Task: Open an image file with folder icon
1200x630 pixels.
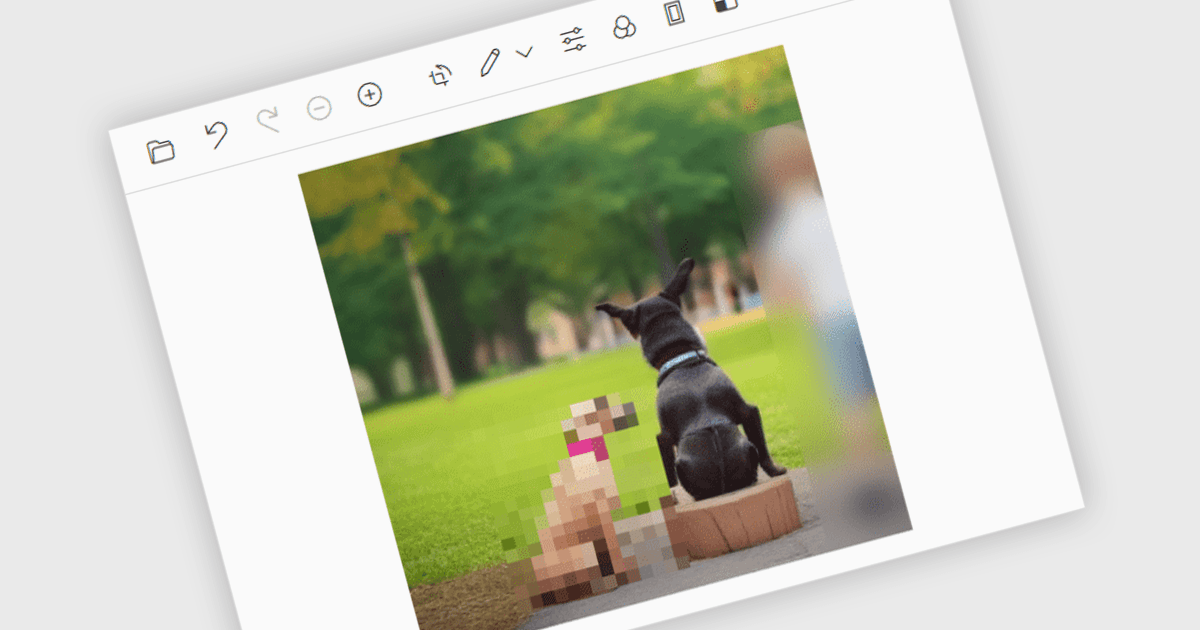Action: tap(160, 151)
